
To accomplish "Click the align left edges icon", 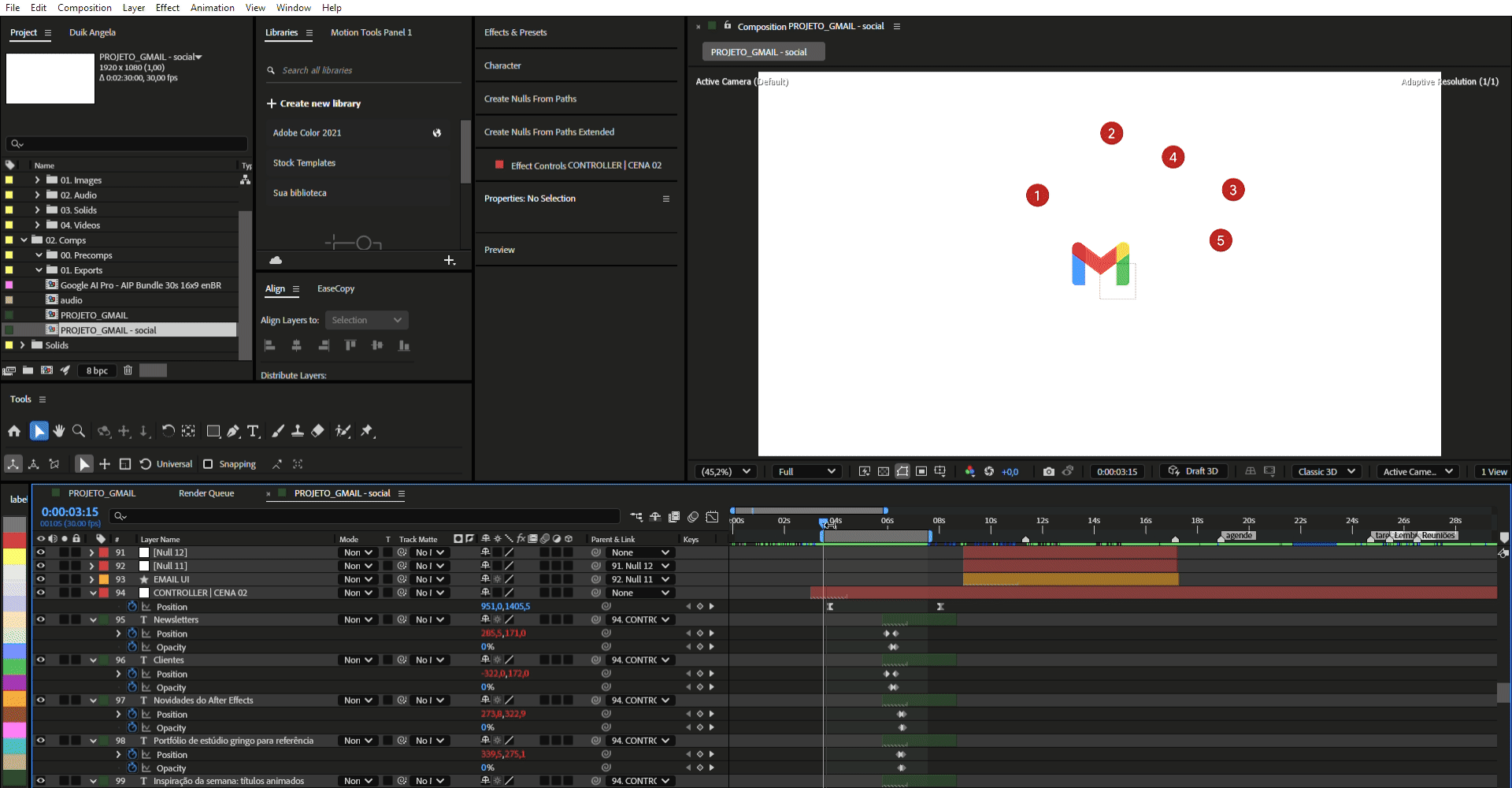I will [x=269, y=345].
